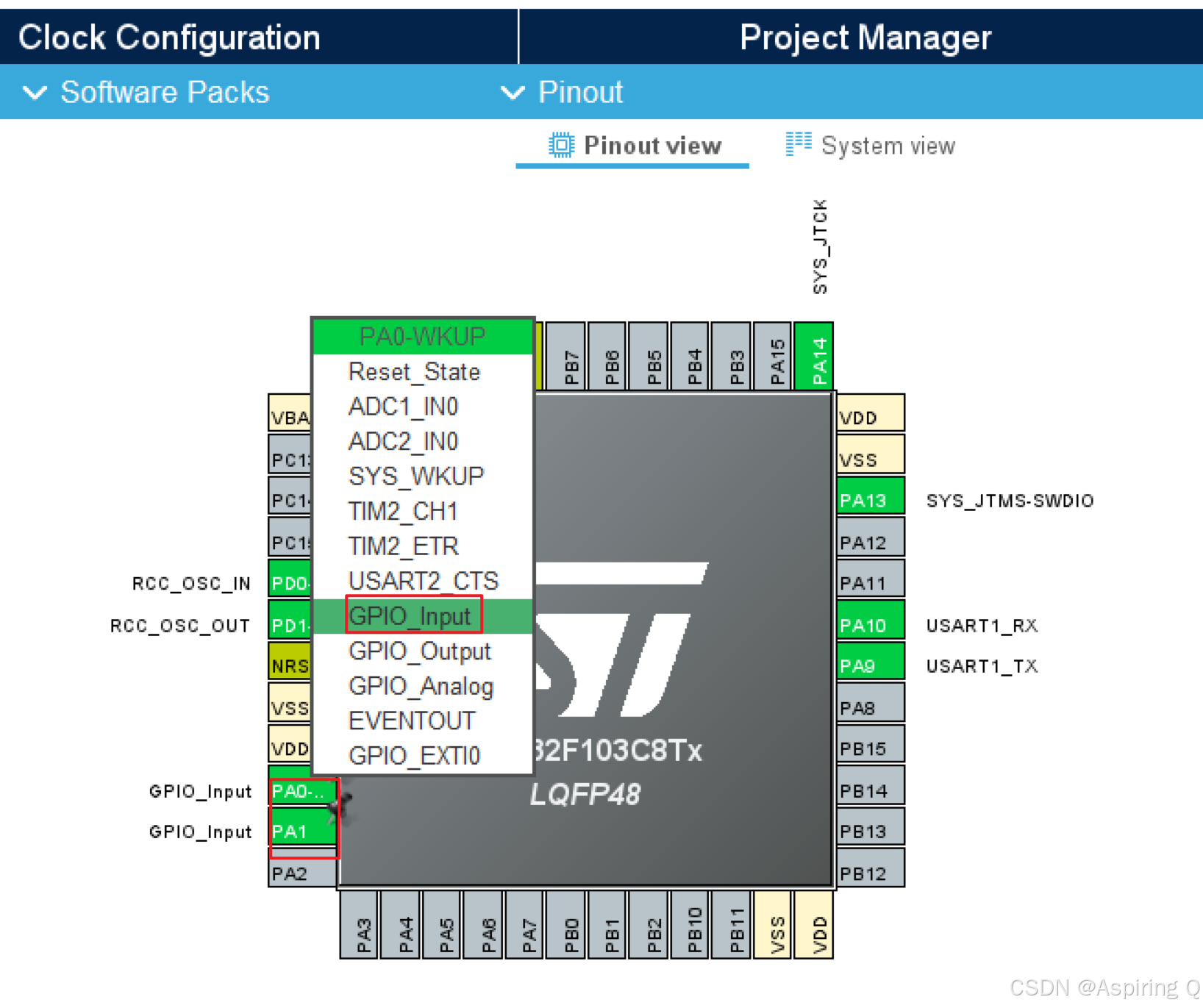The width and height of the screenshot is (1203, 1008).
Task: Select pin PB14 on the chip
Action: 871,785
